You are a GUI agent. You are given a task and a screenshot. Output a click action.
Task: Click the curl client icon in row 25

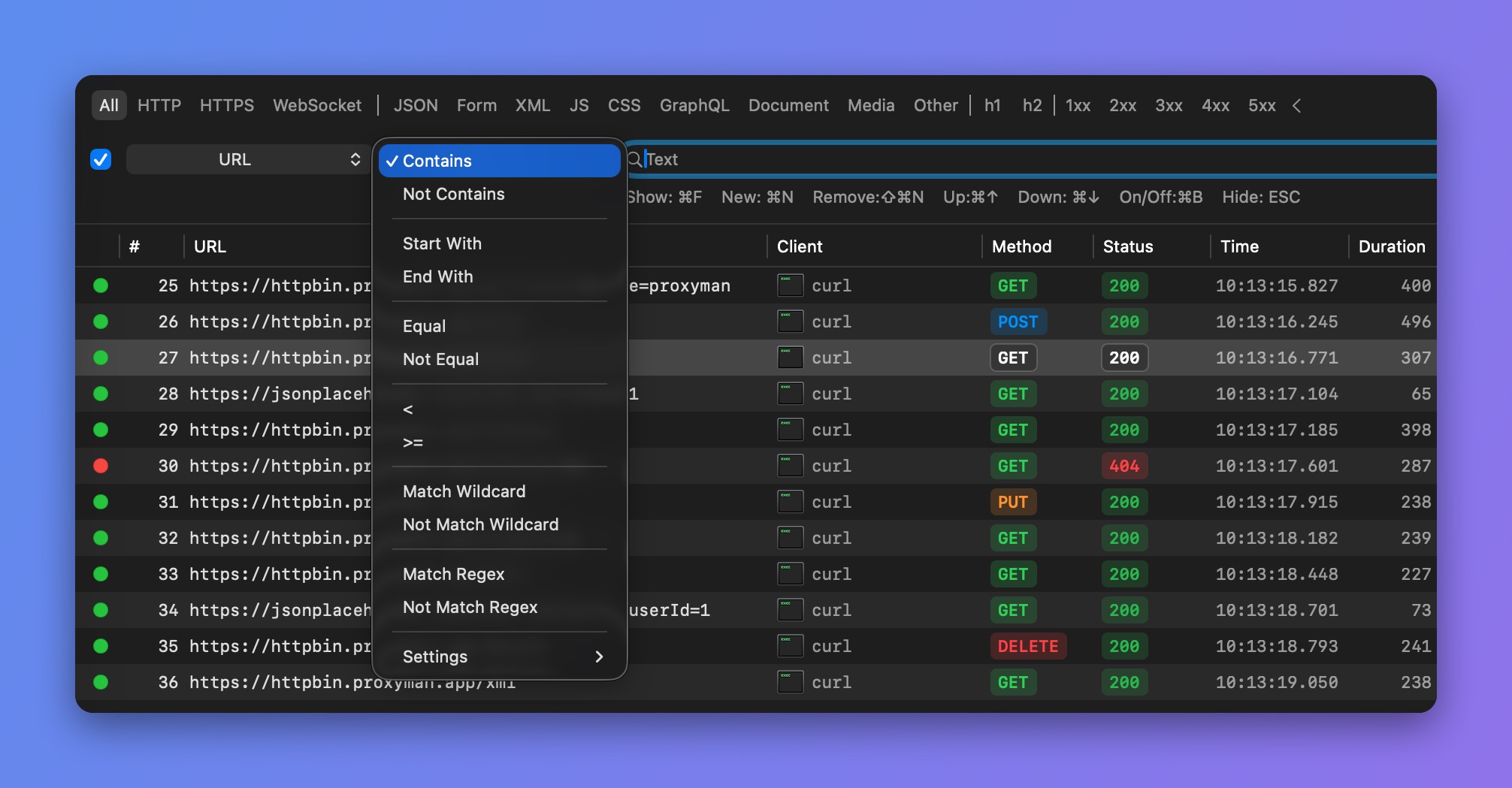tap(790, 285)
